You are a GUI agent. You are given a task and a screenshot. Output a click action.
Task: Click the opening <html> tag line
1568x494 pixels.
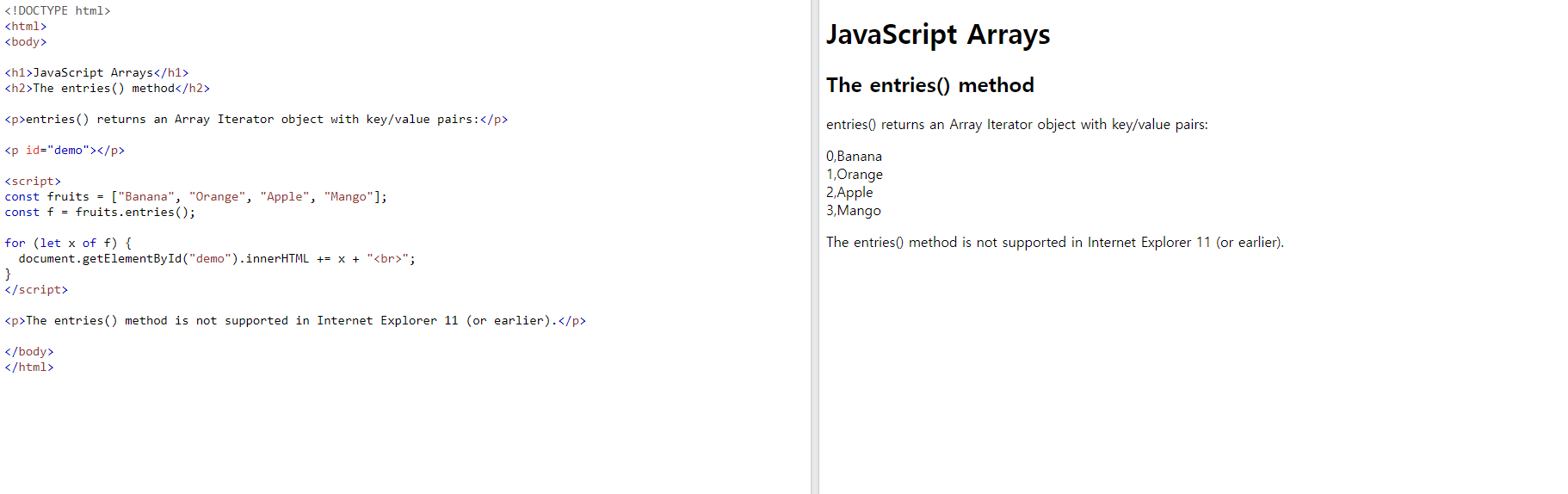(x=26, y=27)
